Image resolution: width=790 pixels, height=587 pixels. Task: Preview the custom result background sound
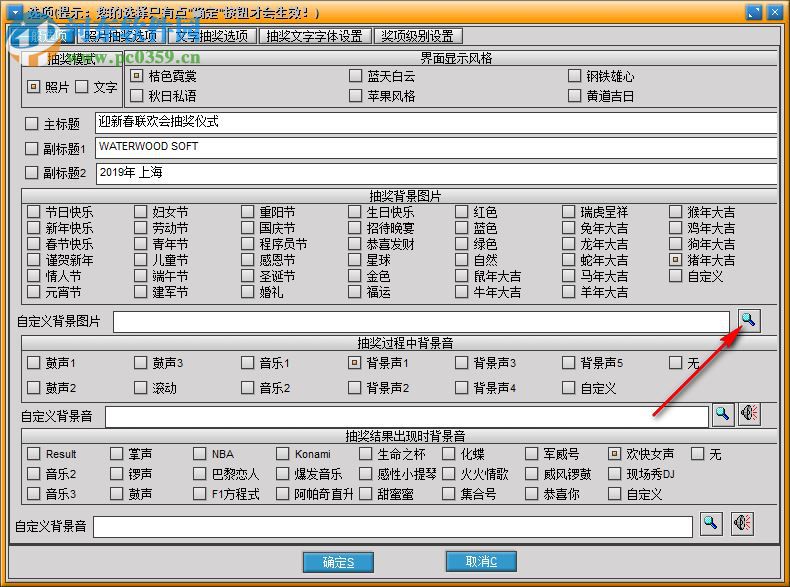click(x=743, y=524)
